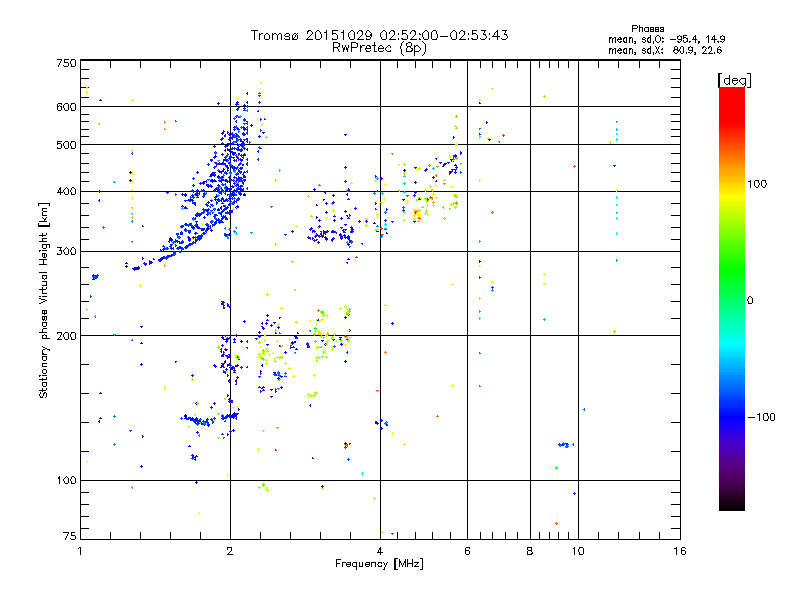Click the y-axis '300' tick label
This screenshot has height=600, width=800.
click(x=66, y=251)
